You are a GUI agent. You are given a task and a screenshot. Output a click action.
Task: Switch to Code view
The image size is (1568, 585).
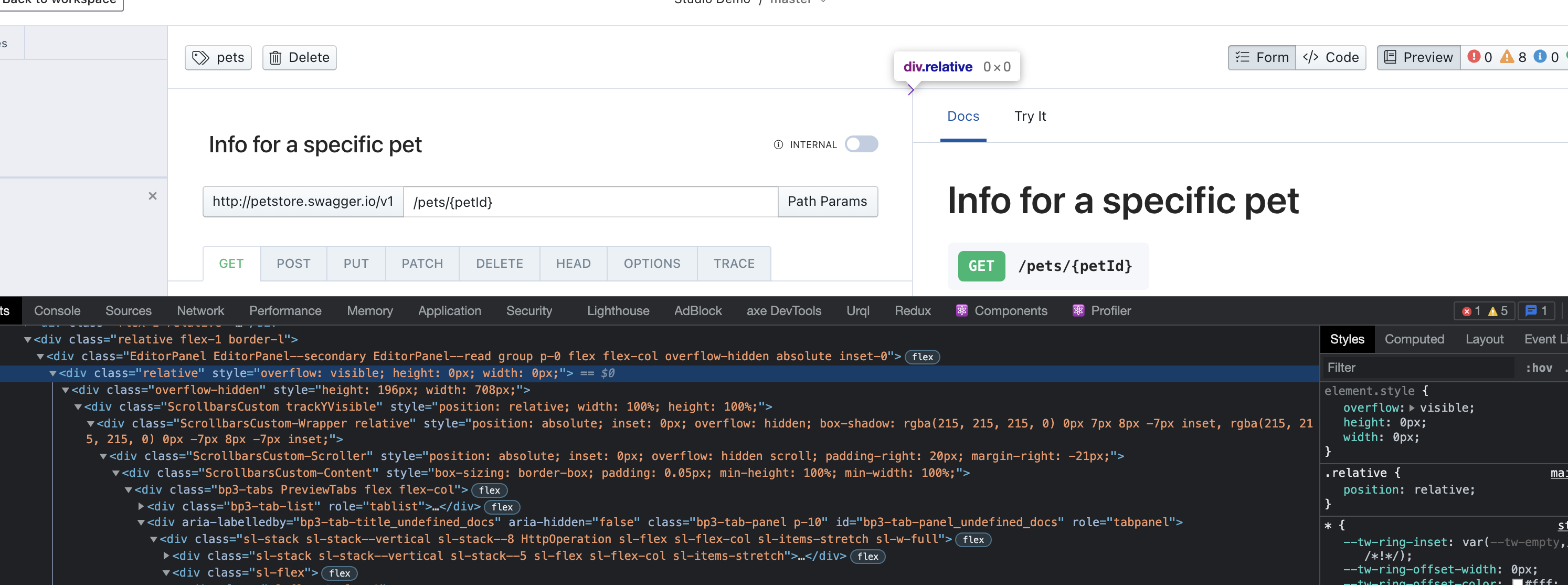(x=1331, y=57)
